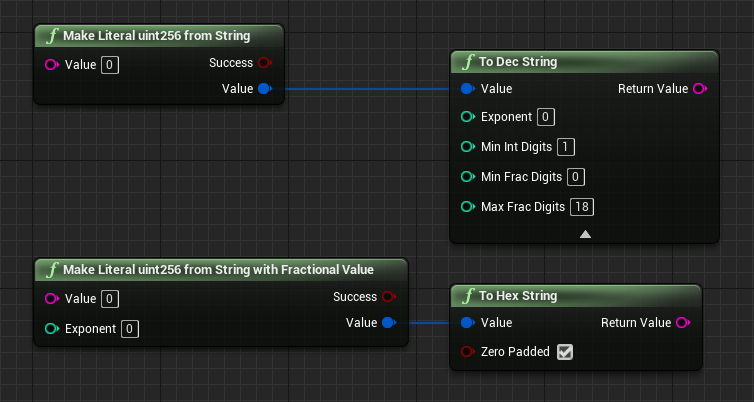Edit the Value field of Make Literal uint256 from String

point(110,65)
